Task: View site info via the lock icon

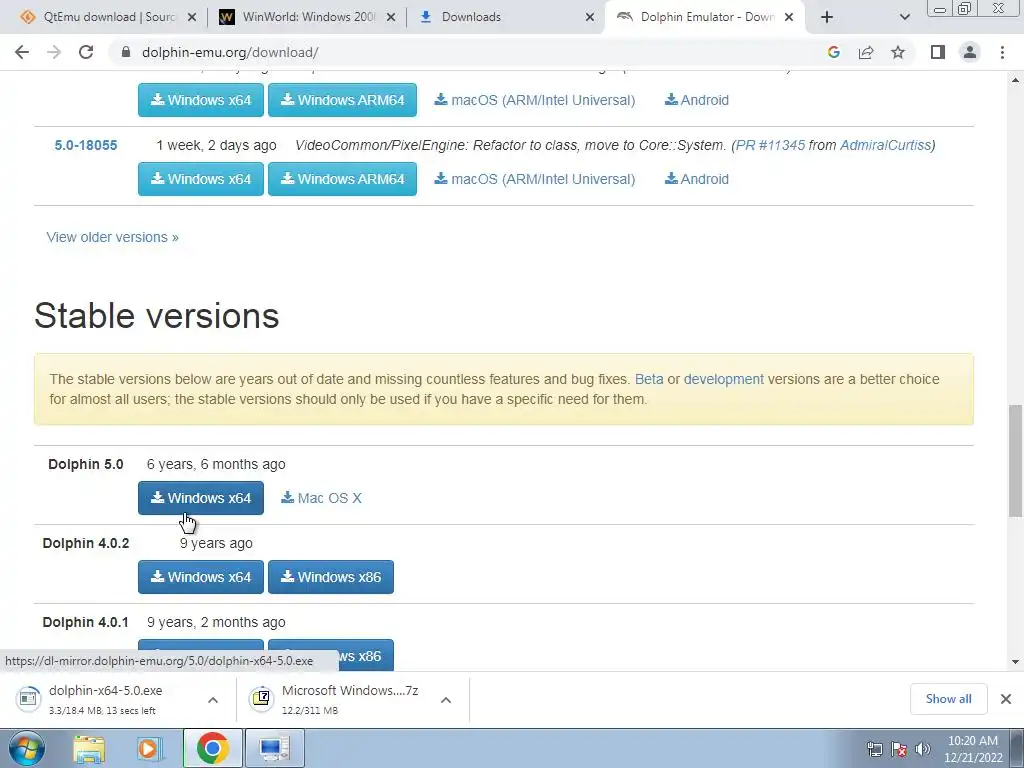Action: [x=126, y=52]
